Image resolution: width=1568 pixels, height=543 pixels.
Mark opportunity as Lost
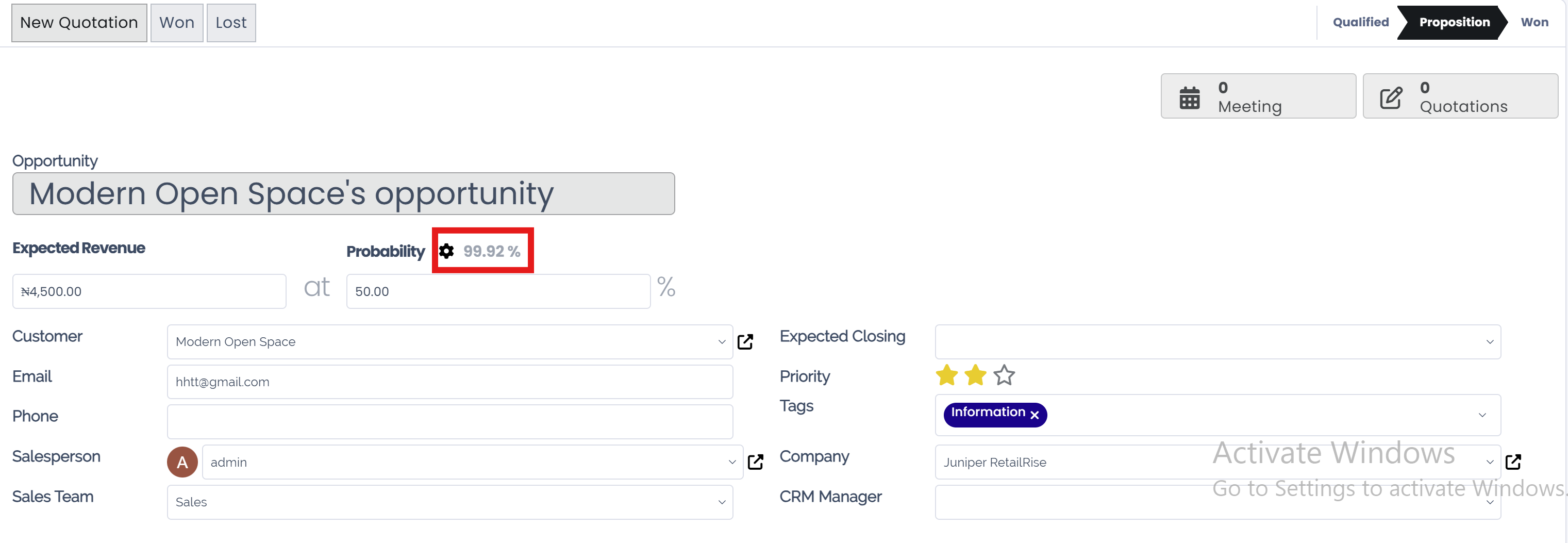[231, 23]
